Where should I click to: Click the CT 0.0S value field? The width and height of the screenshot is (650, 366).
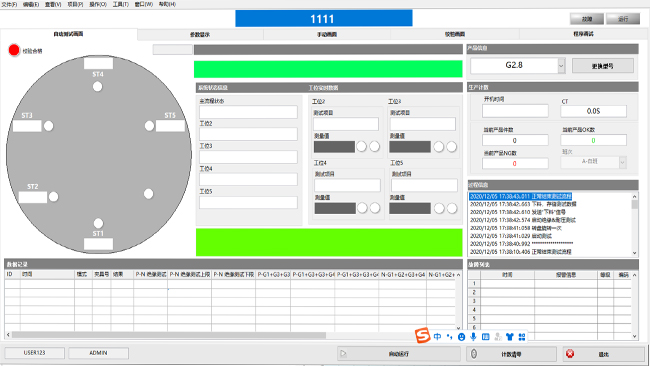(593, 111)
